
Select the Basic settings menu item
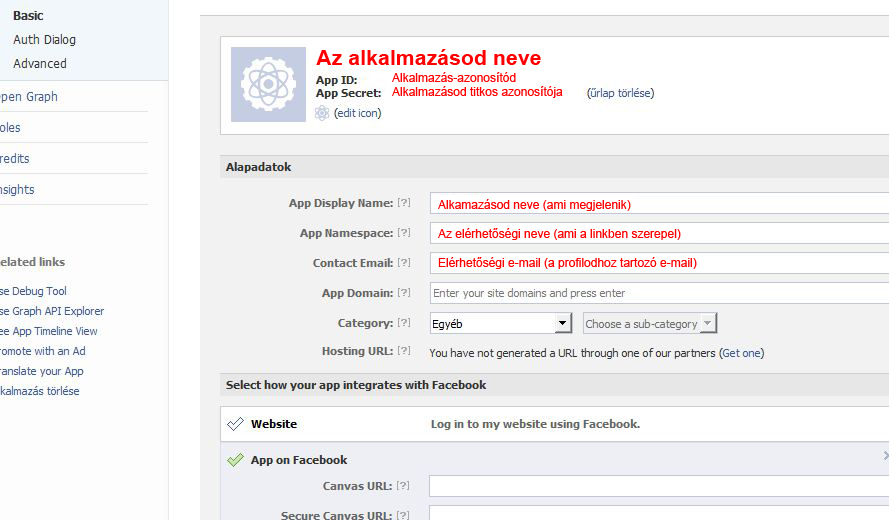pos(28,15)
